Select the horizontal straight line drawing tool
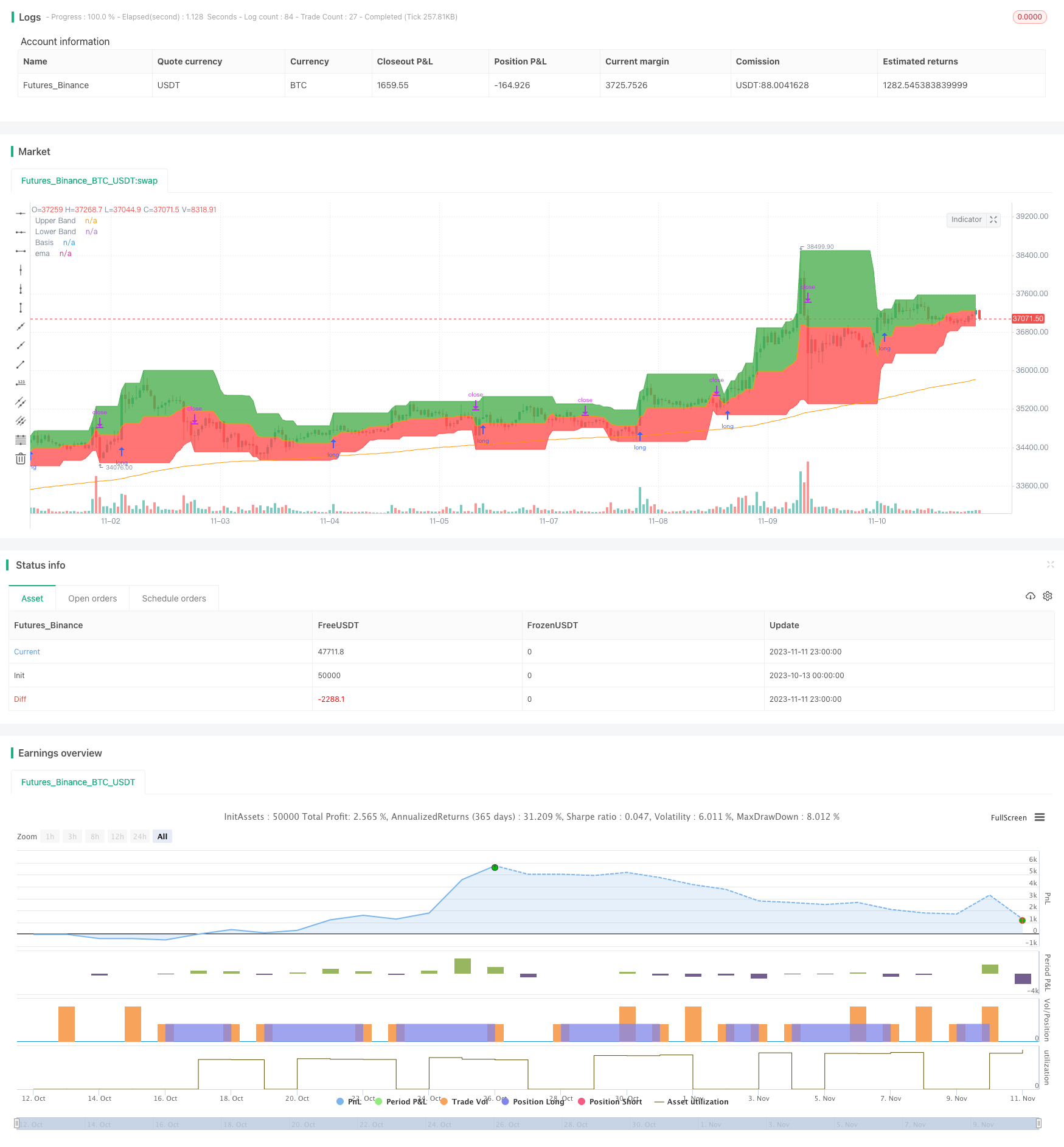Viewport: 1064px width, 1147px height. 21,213
